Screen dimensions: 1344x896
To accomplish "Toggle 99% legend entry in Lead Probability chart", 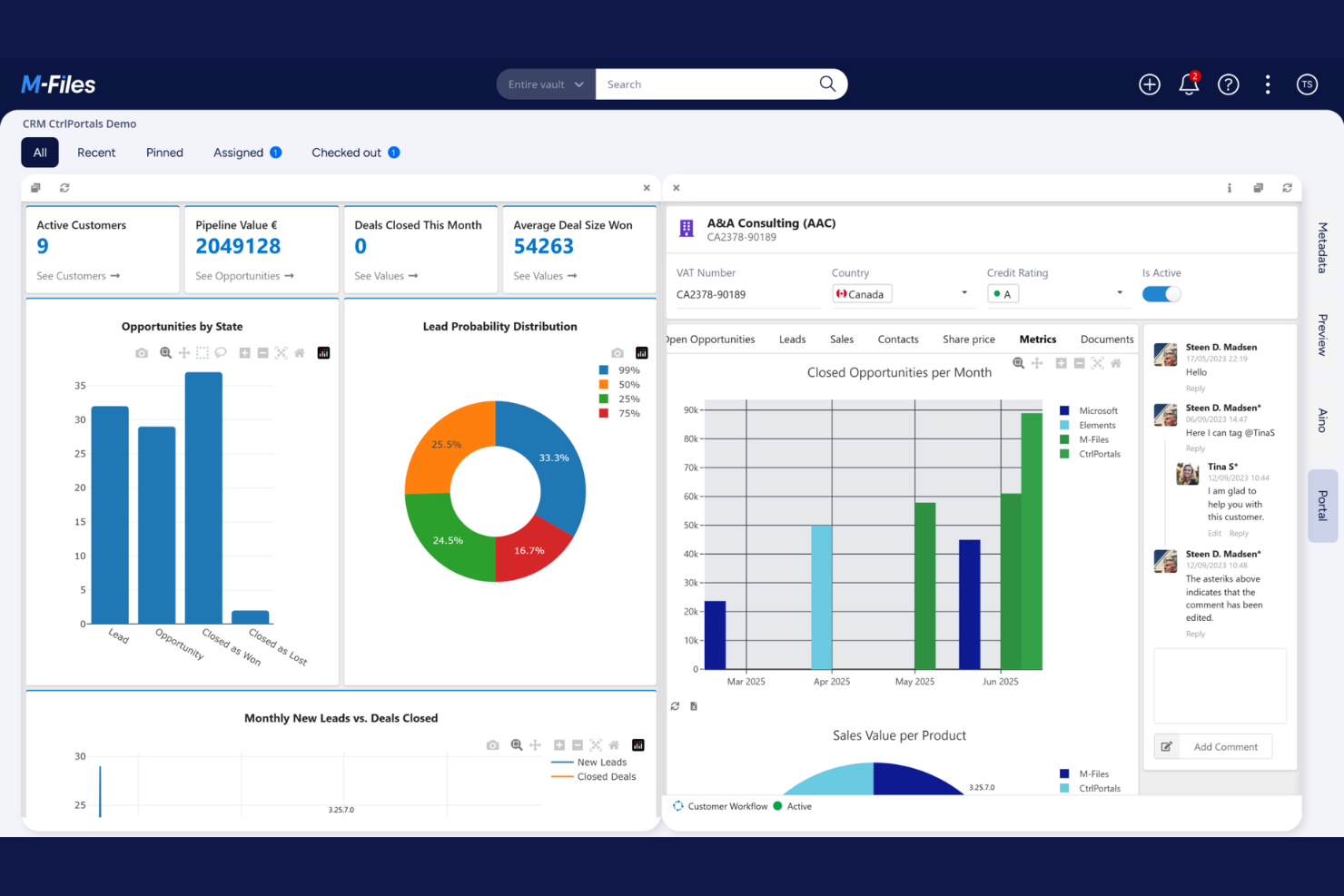I will [619, 370].
